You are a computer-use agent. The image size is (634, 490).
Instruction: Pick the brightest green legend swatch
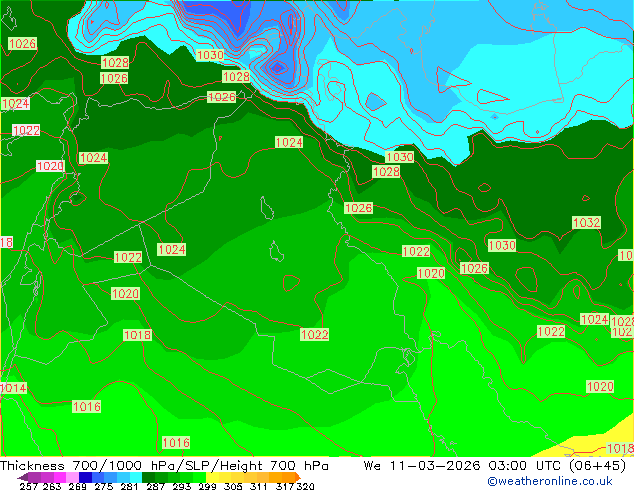[199, 477]
